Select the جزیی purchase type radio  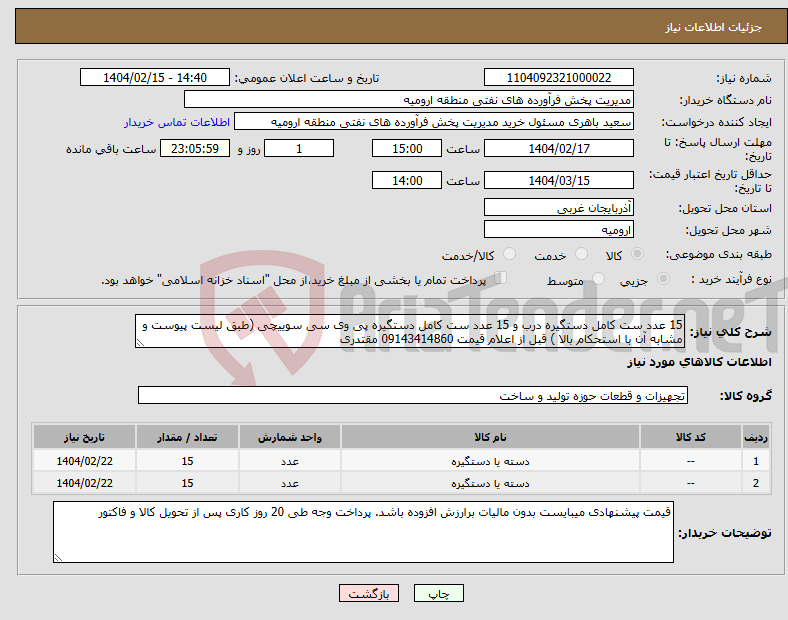click(663, 279)
